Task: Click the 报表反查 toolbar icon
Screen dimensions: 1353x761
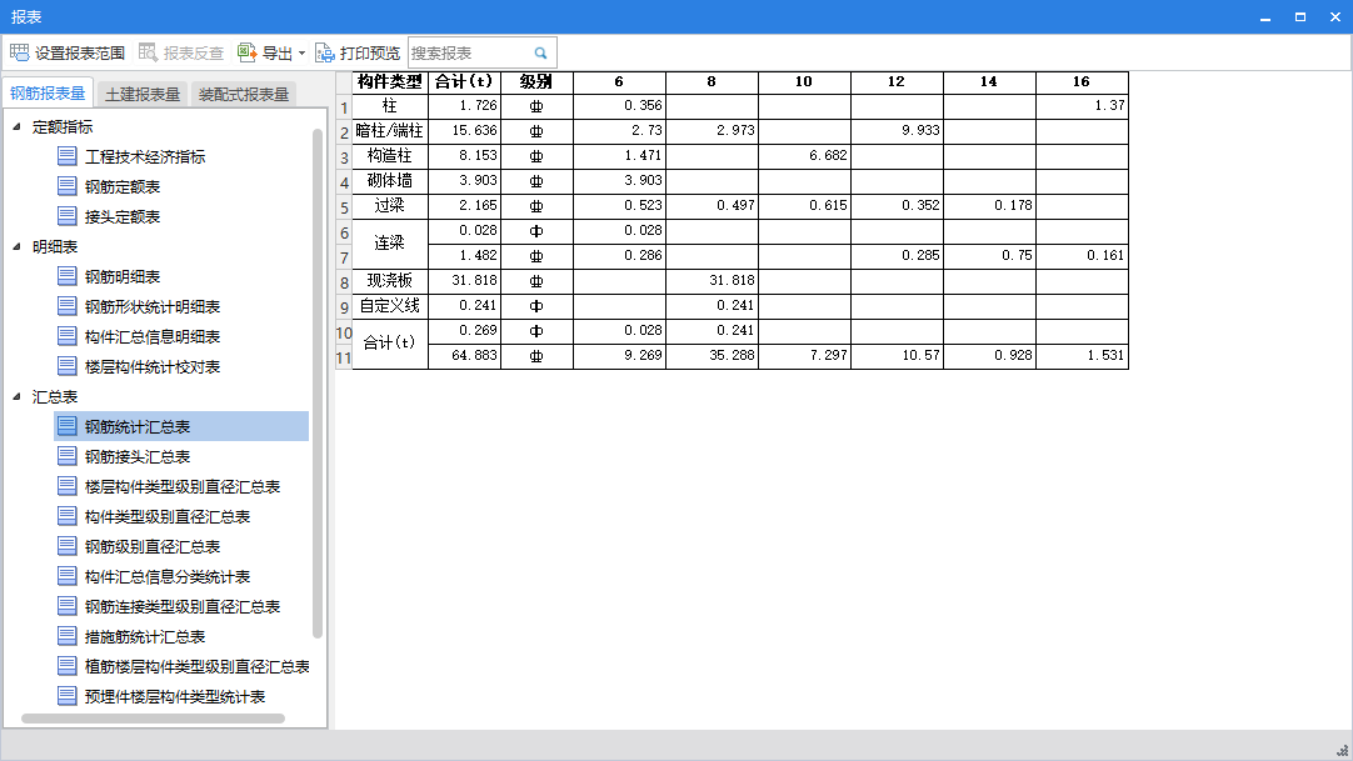Action: [x=148, y=53]
